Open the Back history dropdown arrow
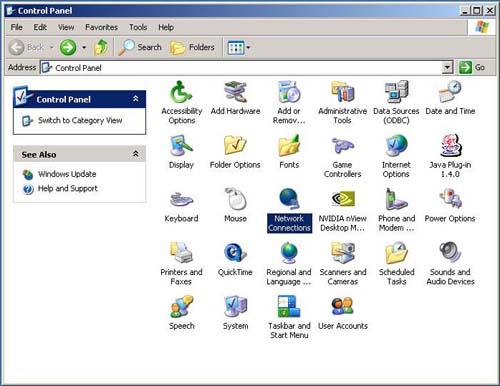The image size is (500, 386). pyautogui.click(x=52, y=47)
